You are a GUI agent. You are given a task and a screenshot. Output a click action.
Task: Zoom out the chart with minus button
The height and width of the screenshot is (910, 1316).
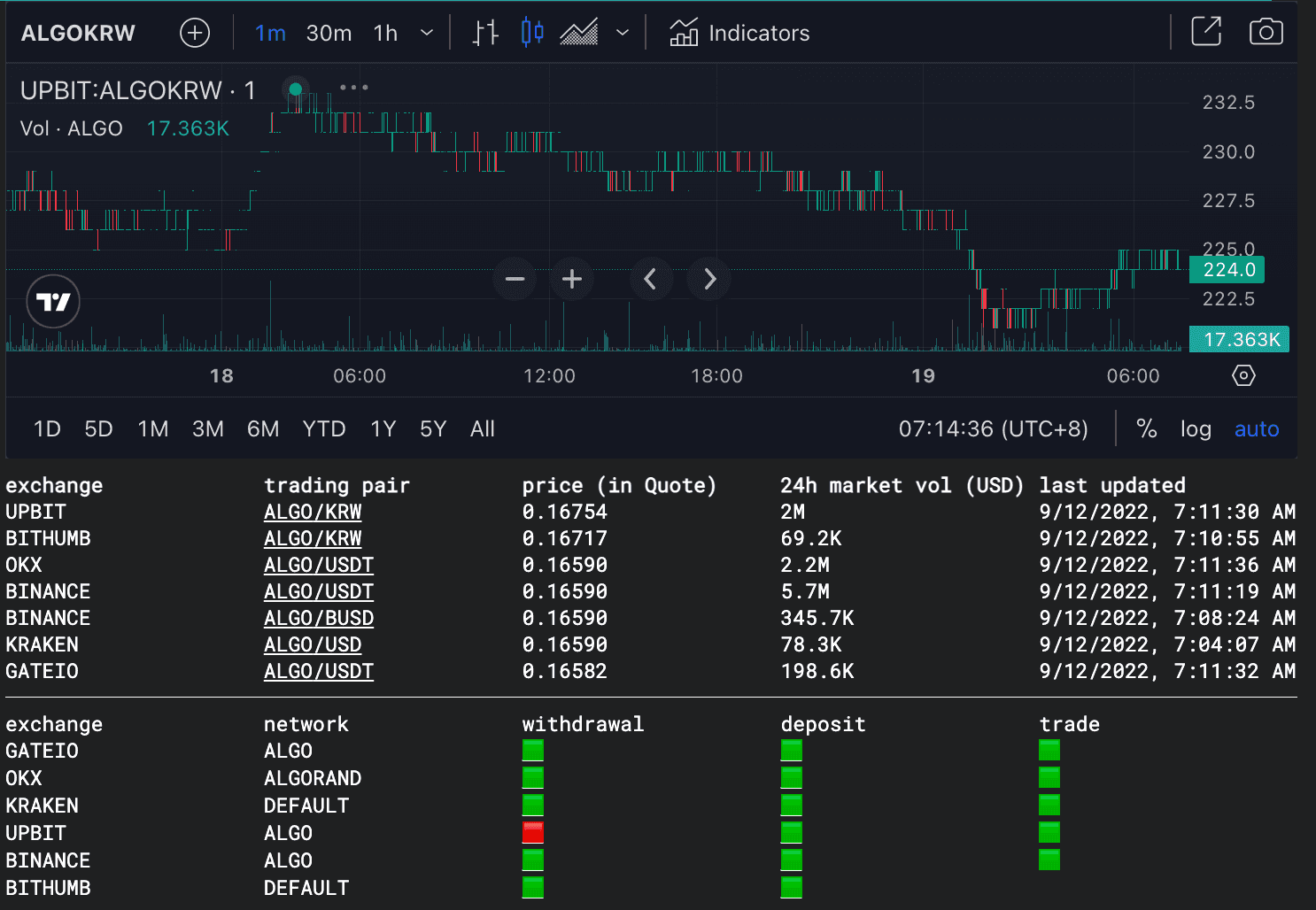pyautogui.click(x=515, y=279)
